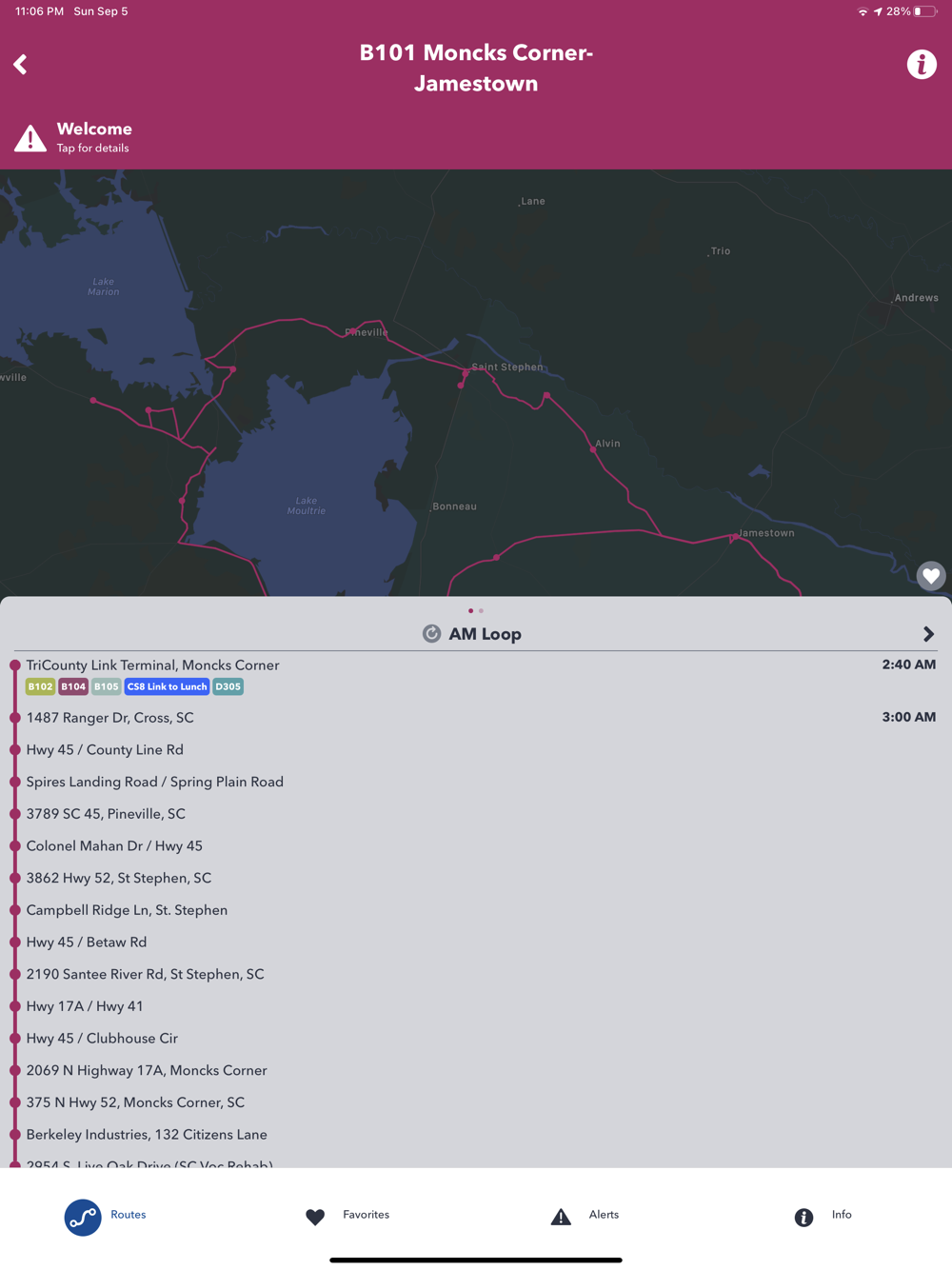The width and height of the screenshot is (952, 1270).
Task: Select Hwy 45 / County Line Rd stop
Action: 105,750
